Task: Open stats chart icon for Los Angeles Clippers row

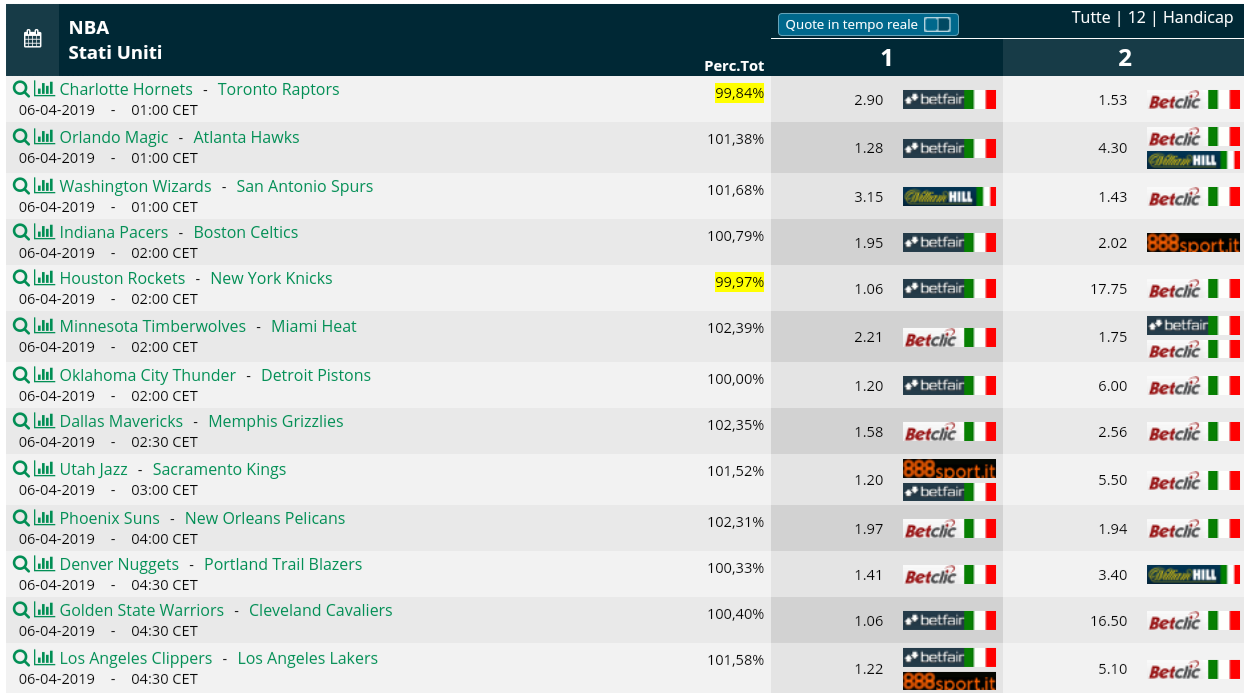Action: [x=44, y=657]
